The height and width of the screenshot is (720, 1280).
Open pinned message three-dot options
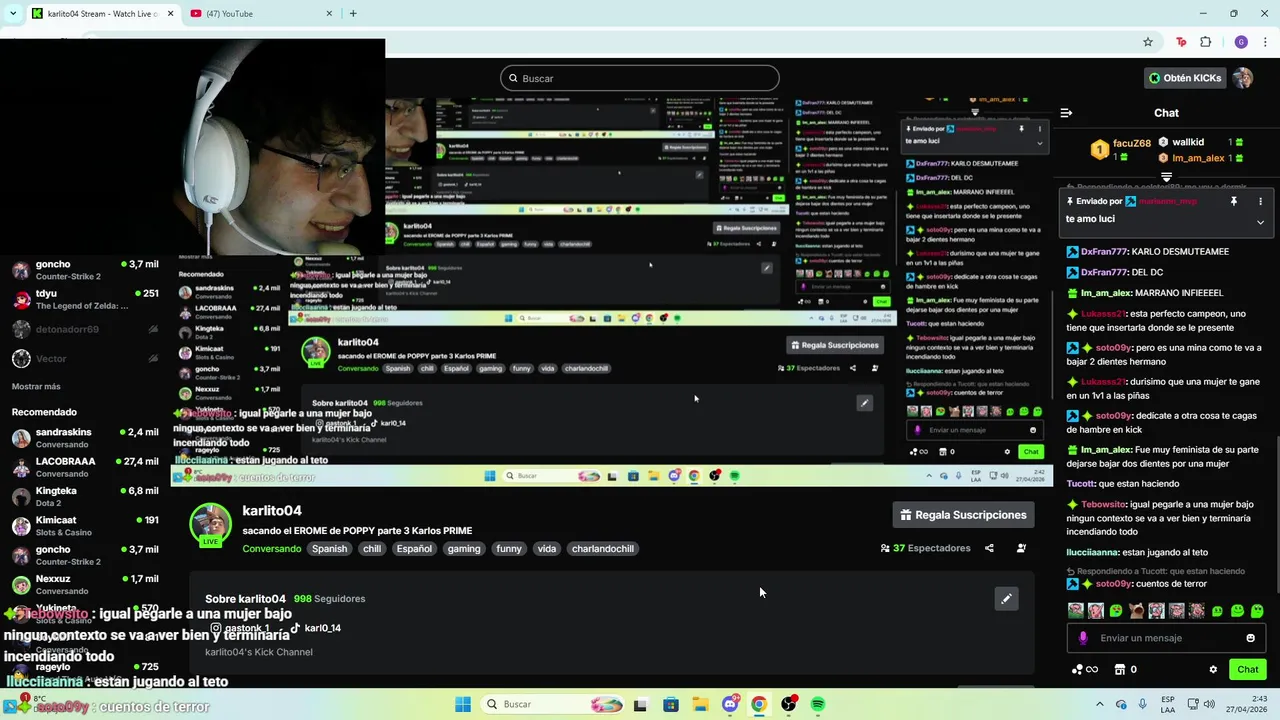coord(1260,201)
